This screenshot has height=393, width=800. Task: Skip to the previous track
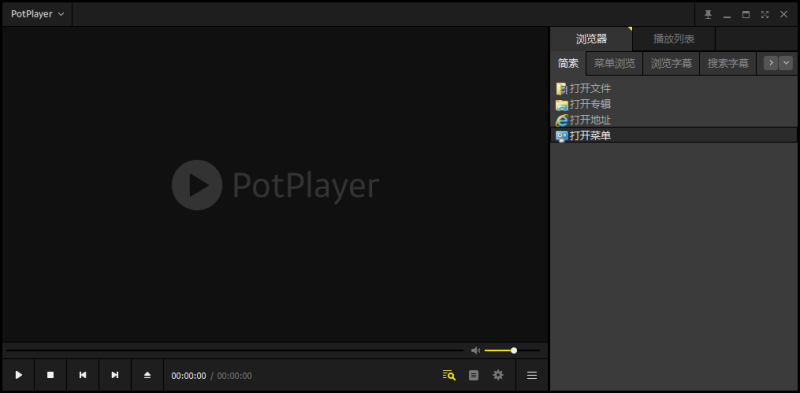click(x=83, y=375)
